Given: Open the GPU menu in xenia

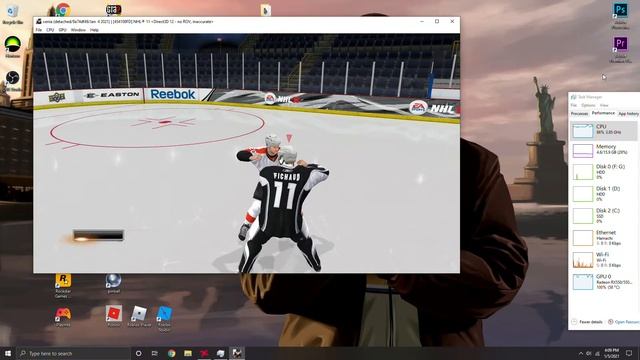Looking at the screenshot, I should pos(62,30).
